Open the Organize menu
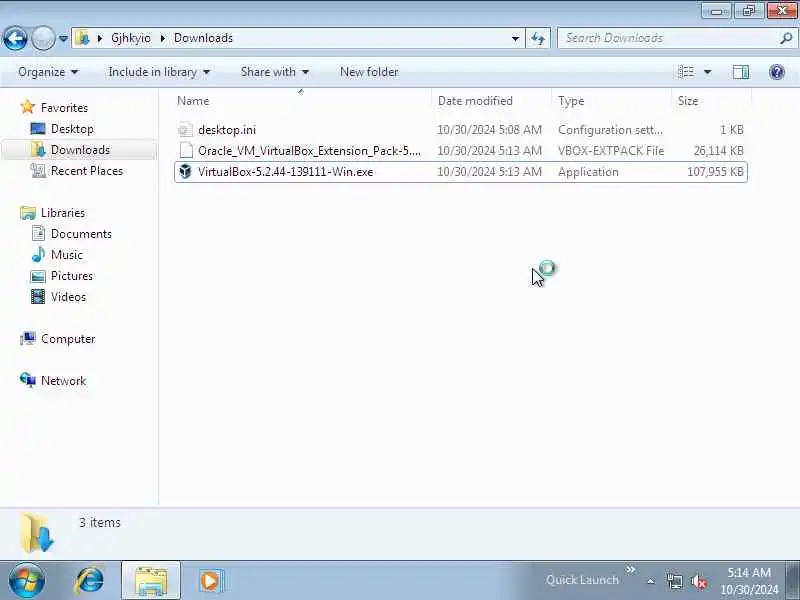The image size is (800, 600). pyautogui.click(x=48, y=72)
